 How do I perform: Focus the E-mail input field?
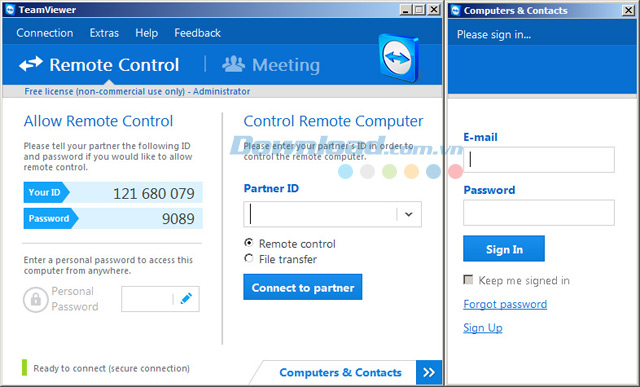point(539,160)
